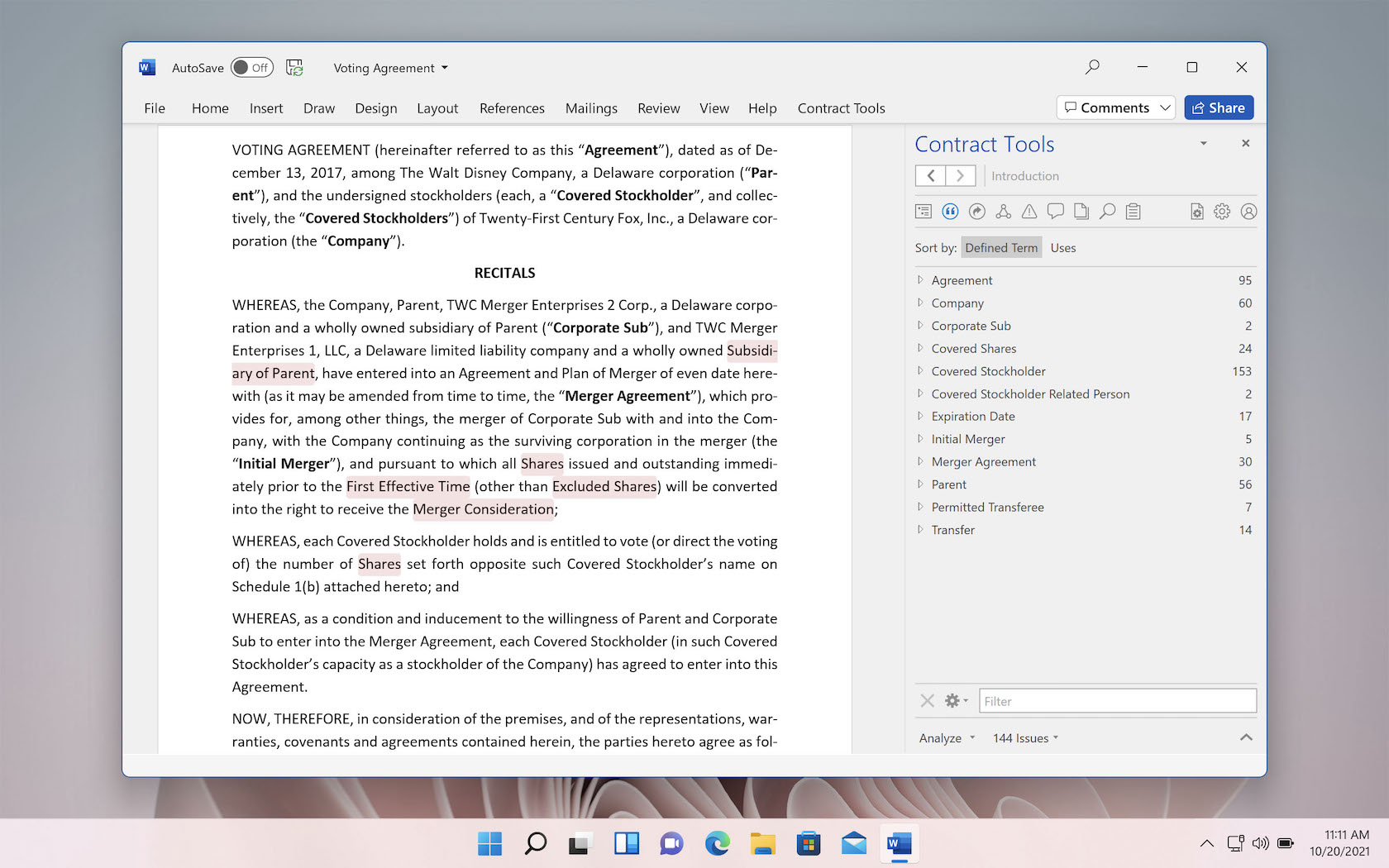Open File Explorer from the taskbar

point(762,843)
